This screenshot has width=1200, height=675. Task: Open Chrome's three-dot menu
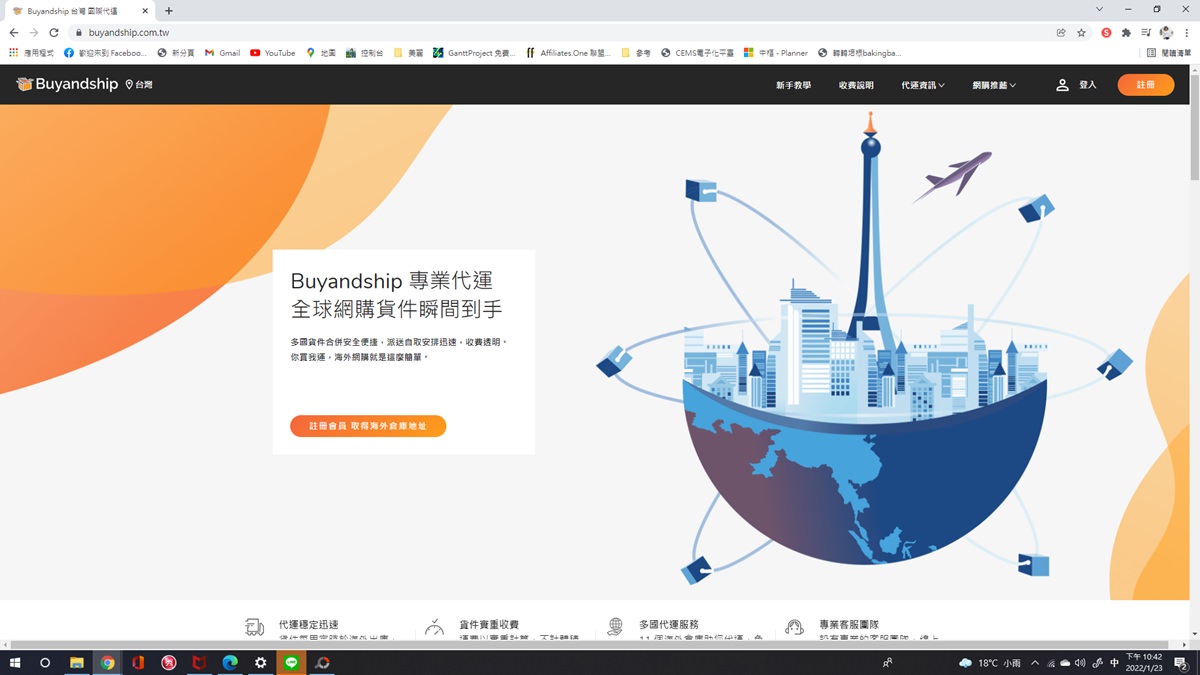pyautogui.click(x=1187, y=32)
